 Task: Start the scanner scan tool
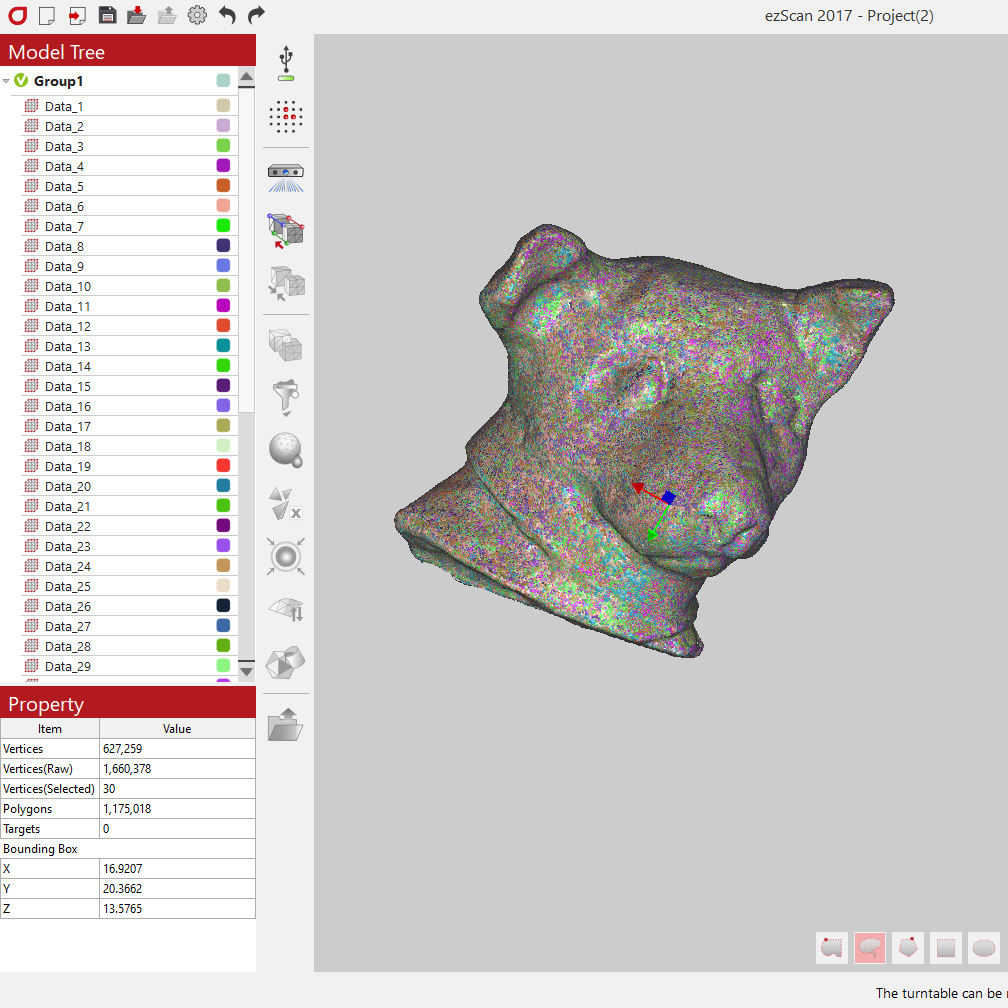click(287, 177)
